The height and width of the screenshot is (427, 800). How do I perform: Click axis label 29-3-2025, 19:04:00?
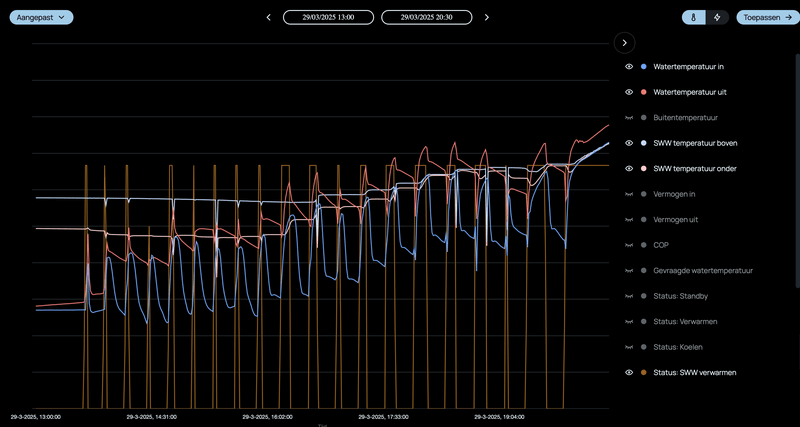499,417
